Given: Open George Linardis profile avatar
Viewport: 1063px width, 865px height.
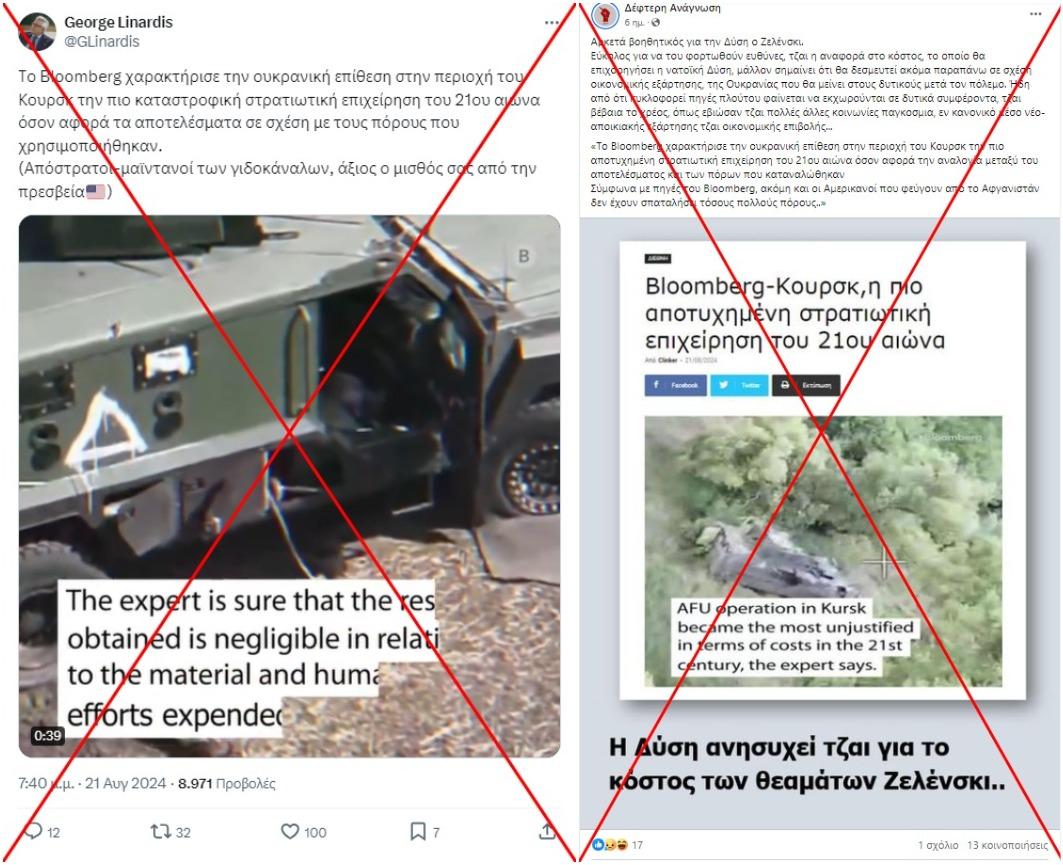Looking at the screenshot, I should [37, 32].
